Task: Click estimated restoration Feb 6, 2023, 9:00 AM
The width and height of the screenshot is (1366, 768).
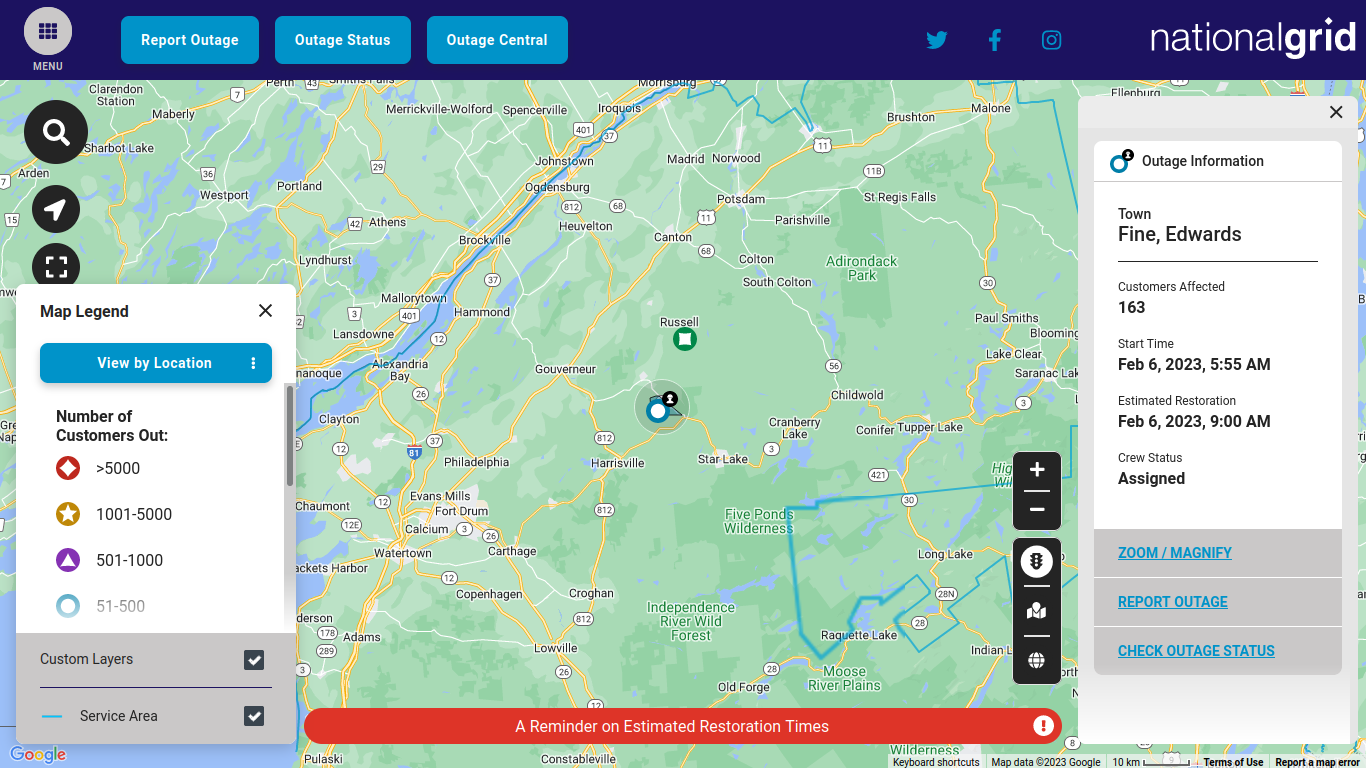Action: pyautogui.click(x=1194, y=421)
